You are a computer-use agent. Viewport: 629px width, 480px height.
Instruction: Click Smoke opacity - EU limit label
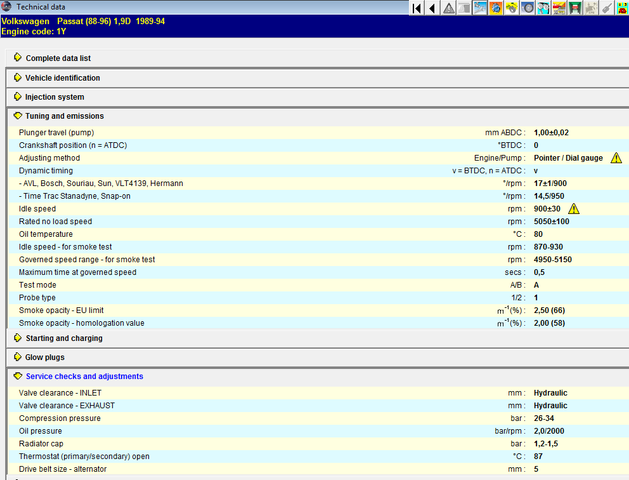(61, 310)
